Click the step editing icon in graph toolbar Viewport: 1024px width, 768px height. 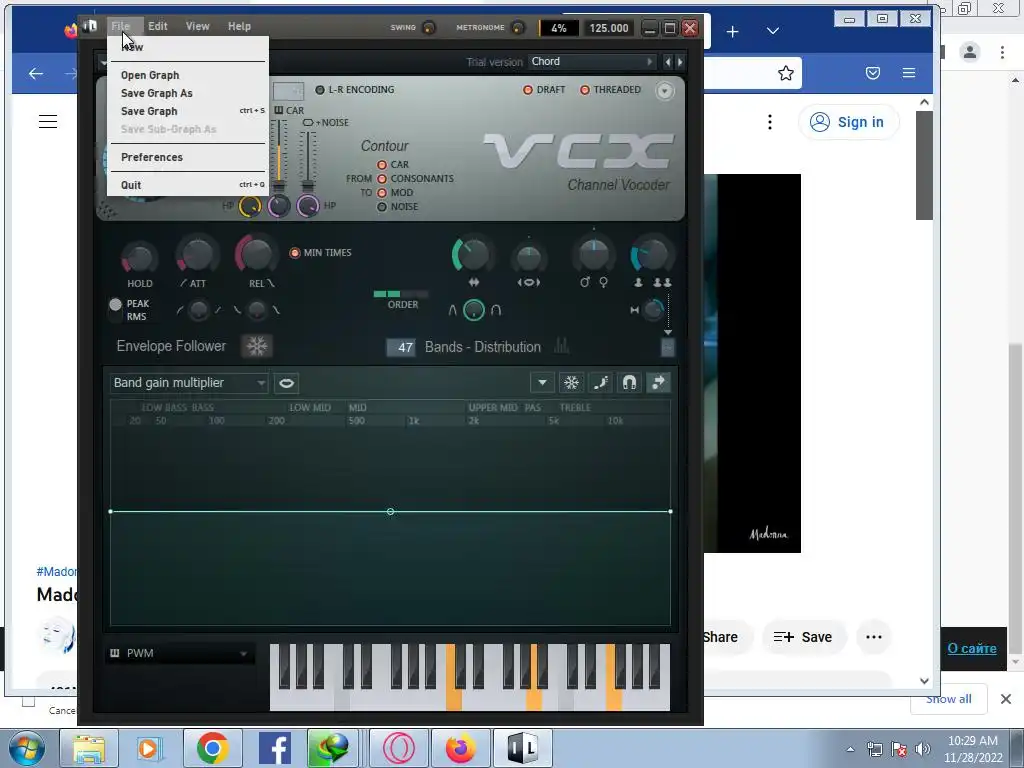point(600,383)
